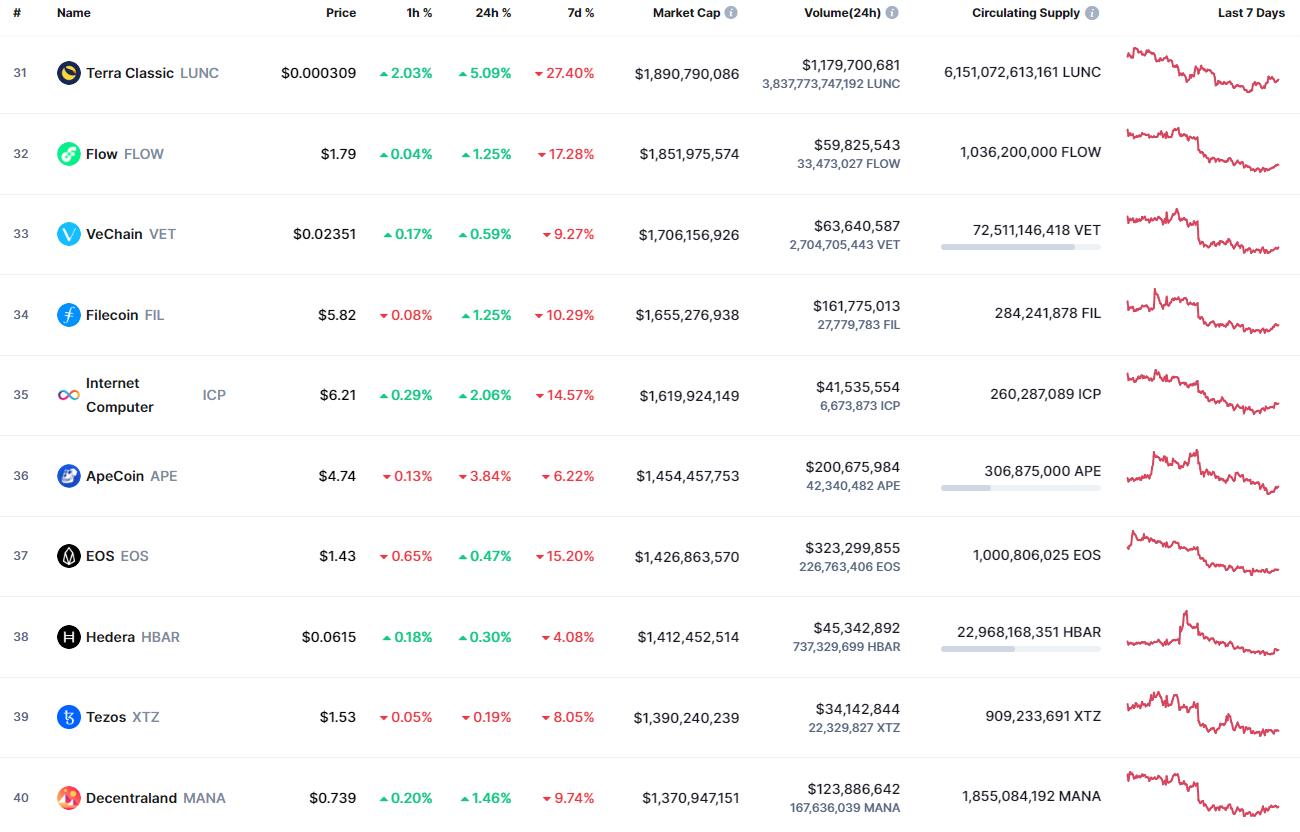This screenshot has height=832, width=1300.
Task: Open ApeCoin 7-day price chart
Action: (x=1203, y=472)
